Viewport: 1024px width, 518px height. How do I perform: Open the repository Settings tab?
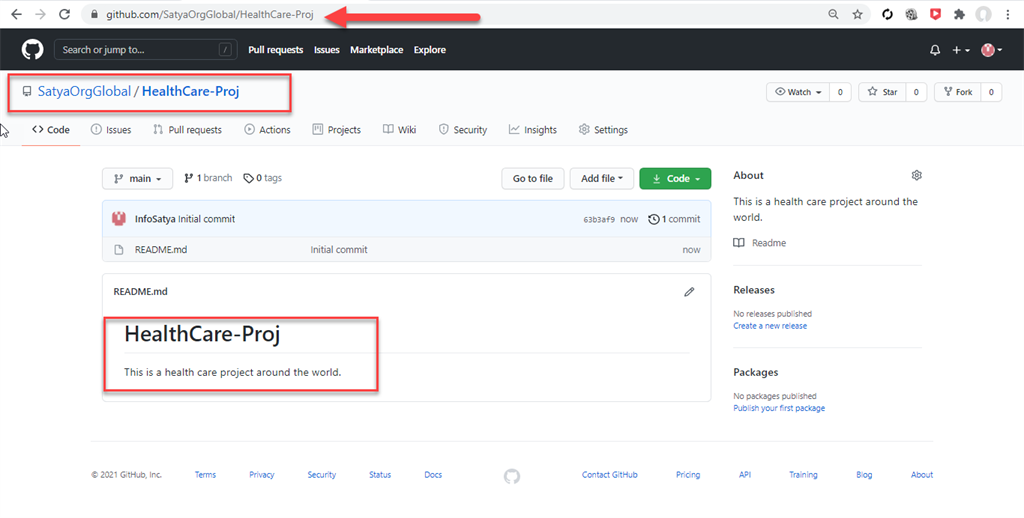(603, 129)
